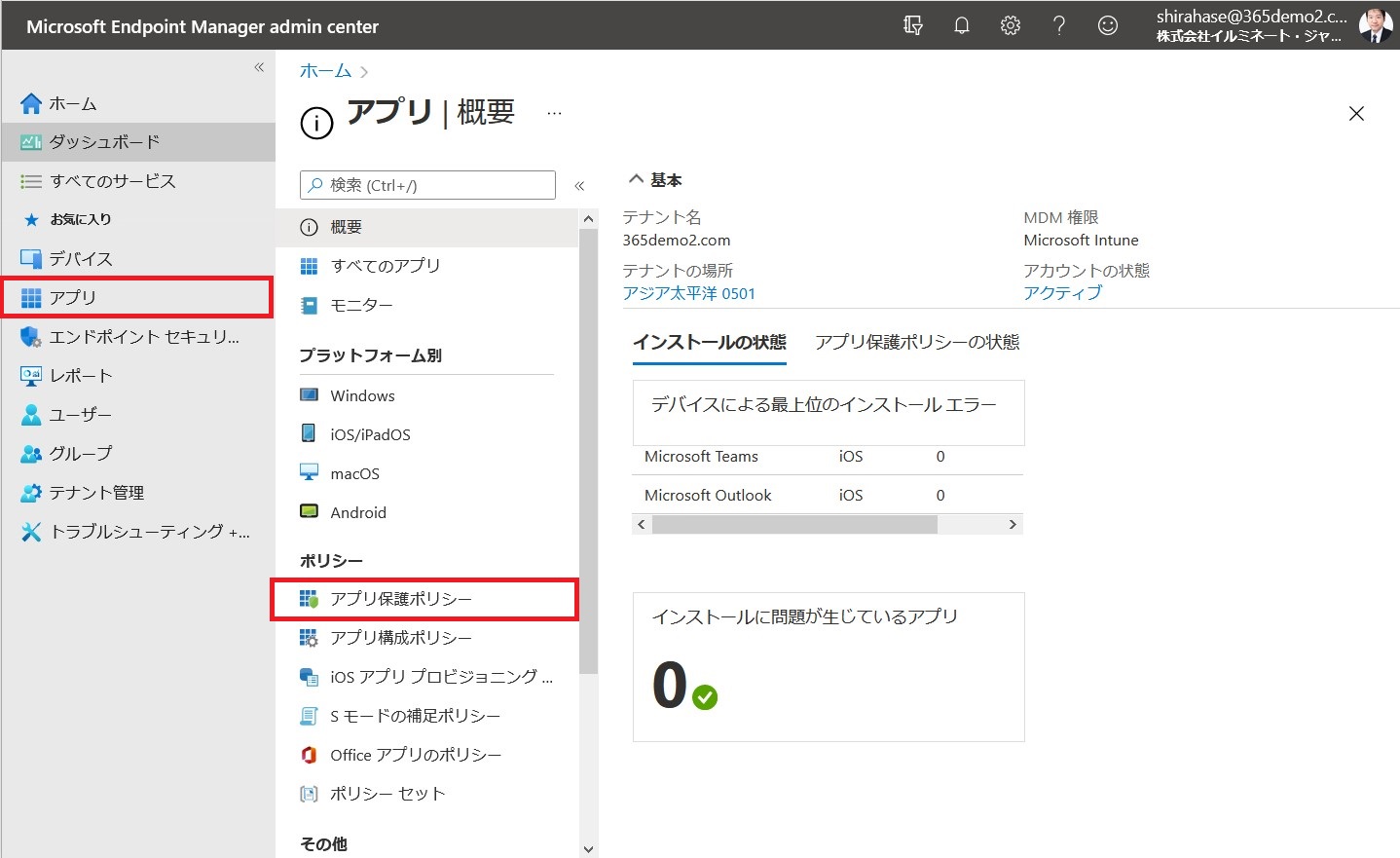
Task: Open the アクティブ account status link
Action: click(1062, 292)
